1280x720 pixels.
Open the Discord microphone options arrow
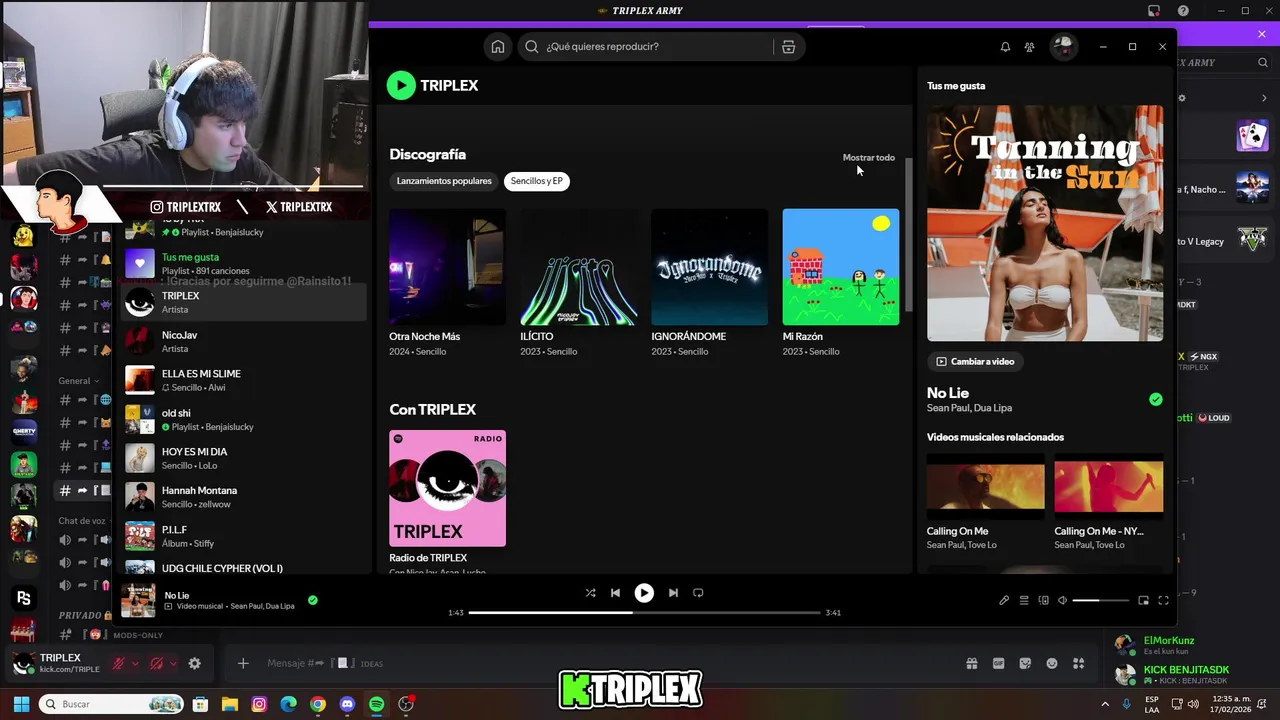[135, 663]
